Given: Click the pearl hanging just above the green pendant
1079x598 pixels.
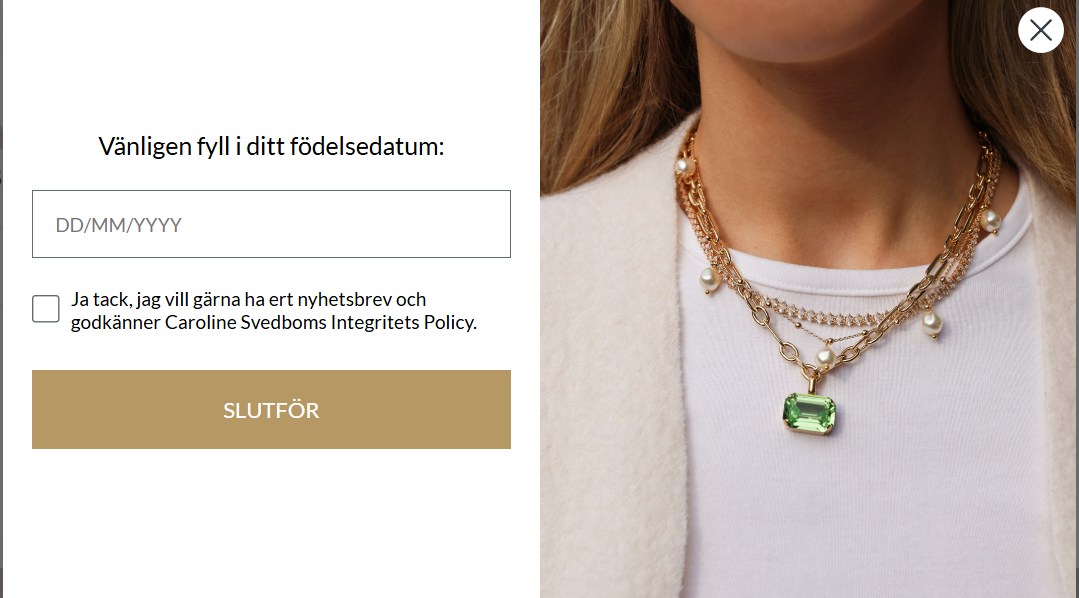Looking at the screenshot, I should pos(825,358).
